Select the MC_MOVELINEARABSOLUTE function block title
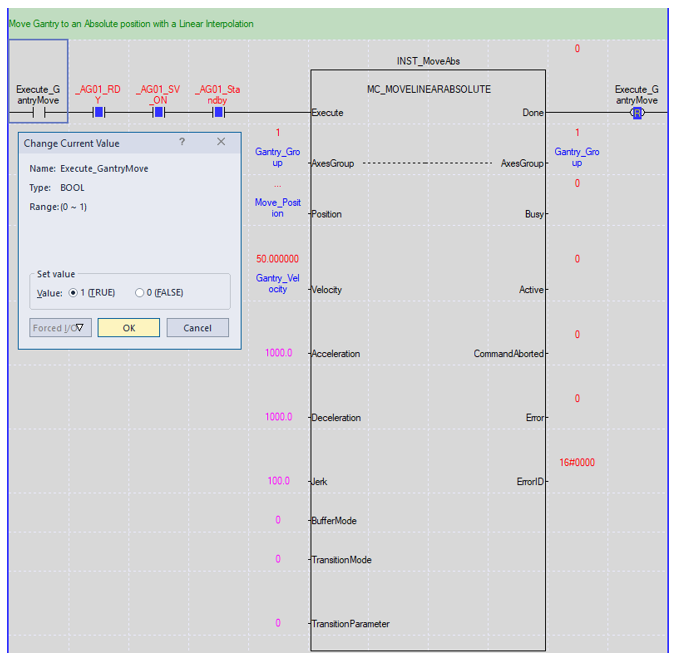 coord(428,89)
